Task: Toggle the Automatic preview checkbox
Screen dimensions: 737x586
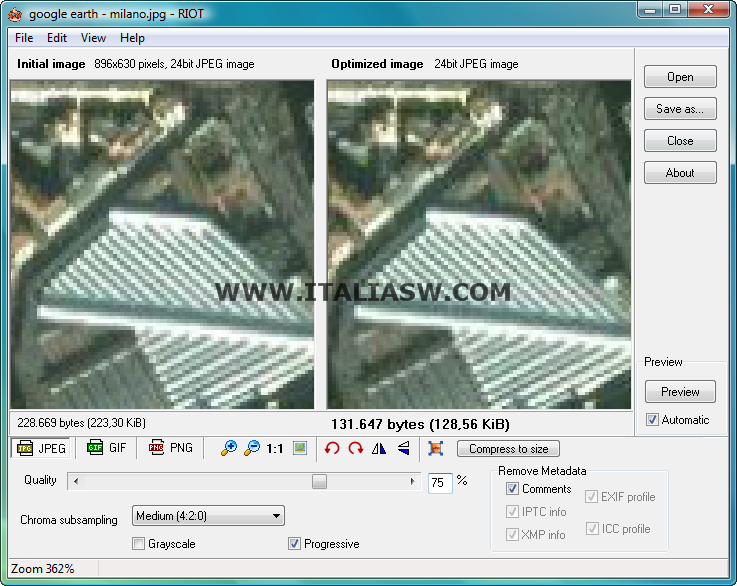Action: click(652, 420)
